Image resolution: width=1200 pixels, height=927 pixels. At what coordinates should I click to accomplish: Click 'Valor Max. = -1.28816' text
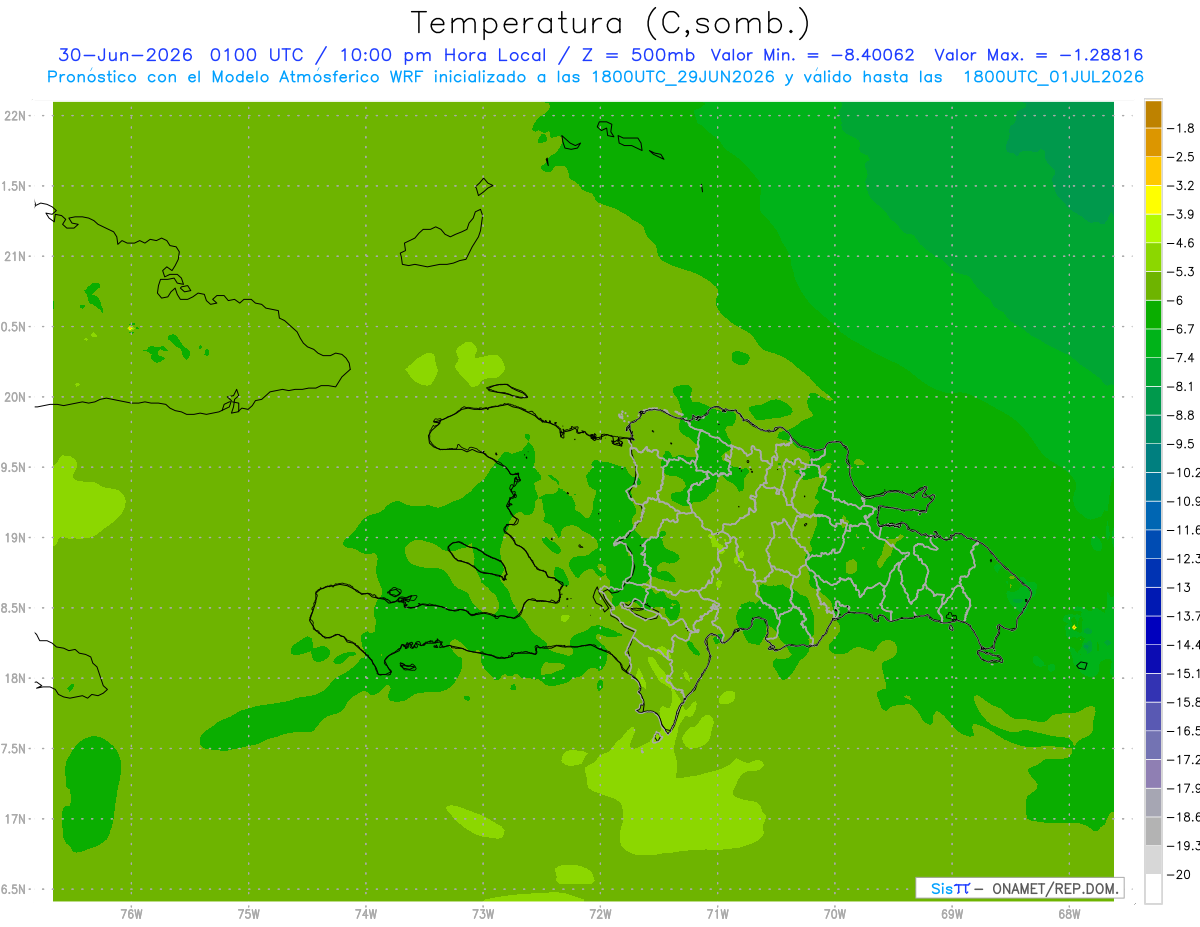point(1039,55)
